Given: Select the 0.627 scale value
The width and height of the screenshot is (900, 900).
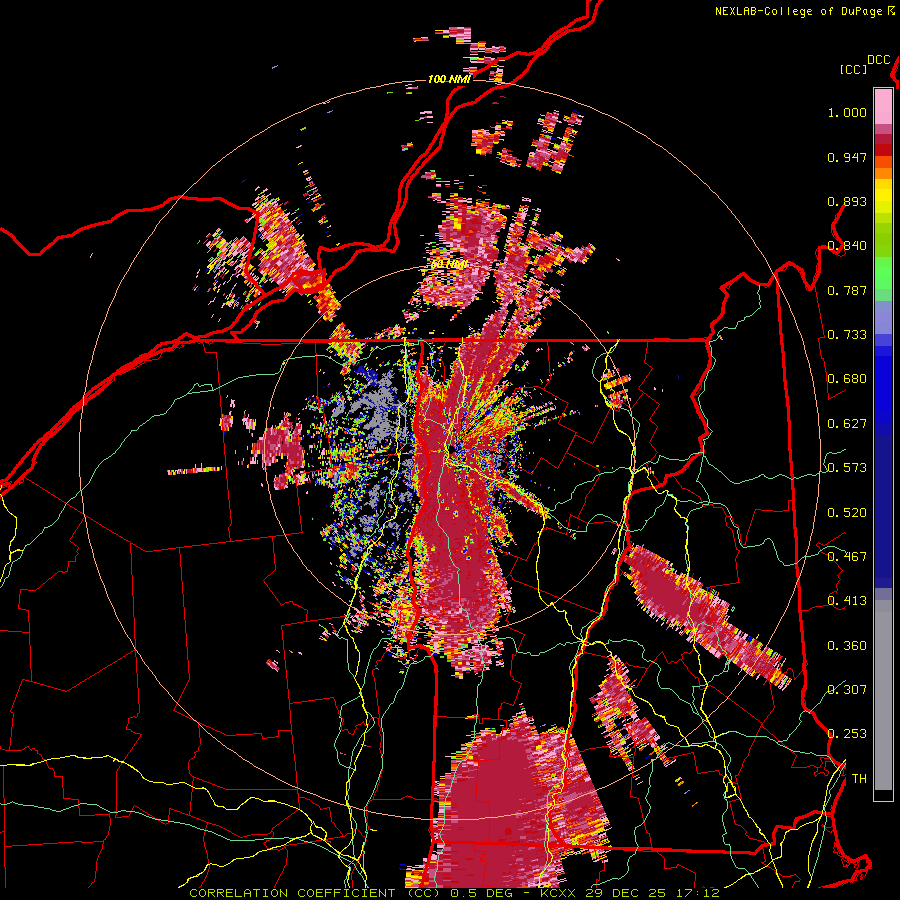Looking at the screenshot, I should (x=847, y=424).
